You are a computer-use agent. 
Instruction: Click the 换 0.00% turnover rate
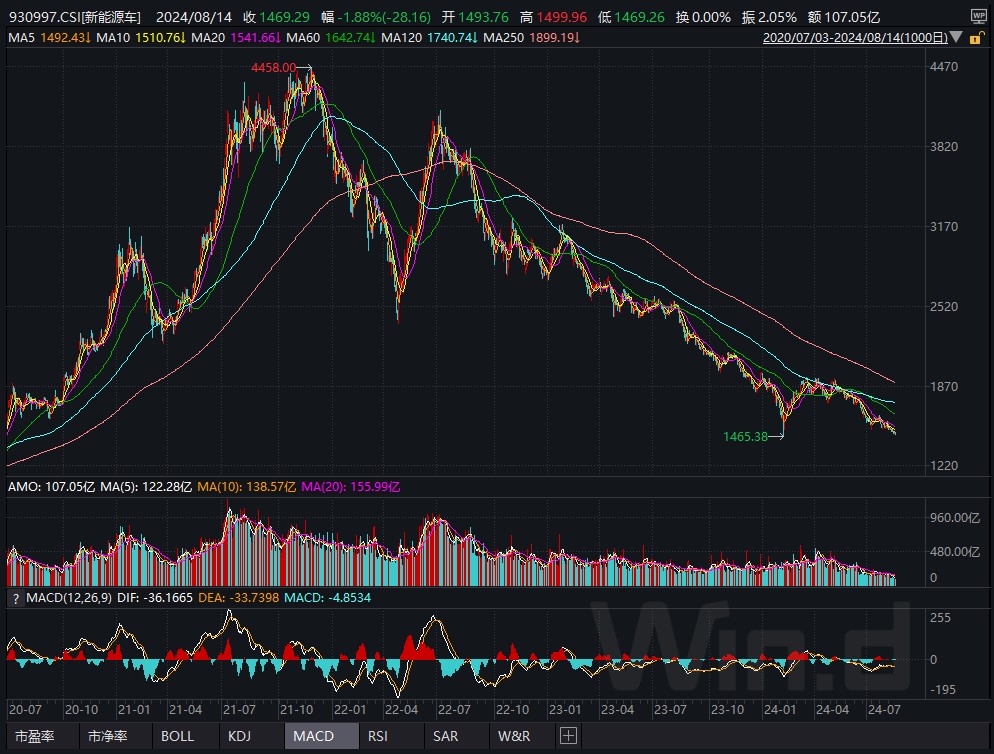(703, 17)
